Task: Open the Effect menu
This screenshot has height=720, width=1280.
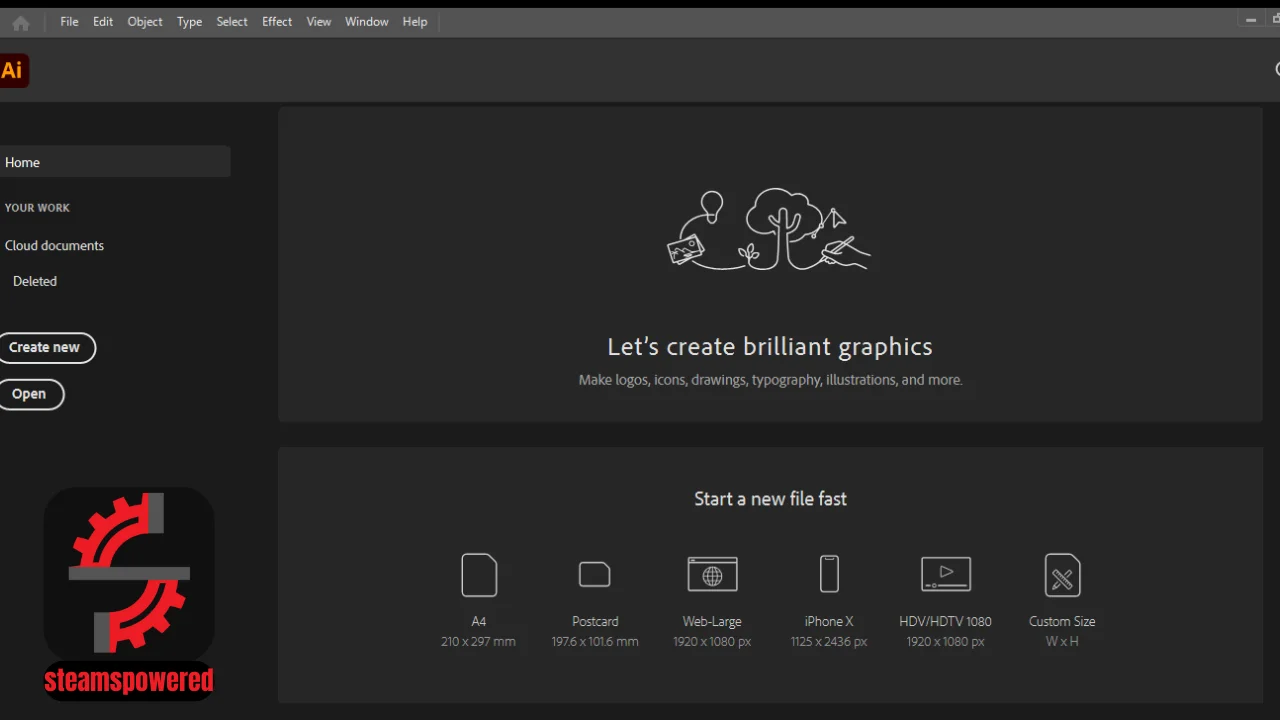Action: tap(277, 22)
